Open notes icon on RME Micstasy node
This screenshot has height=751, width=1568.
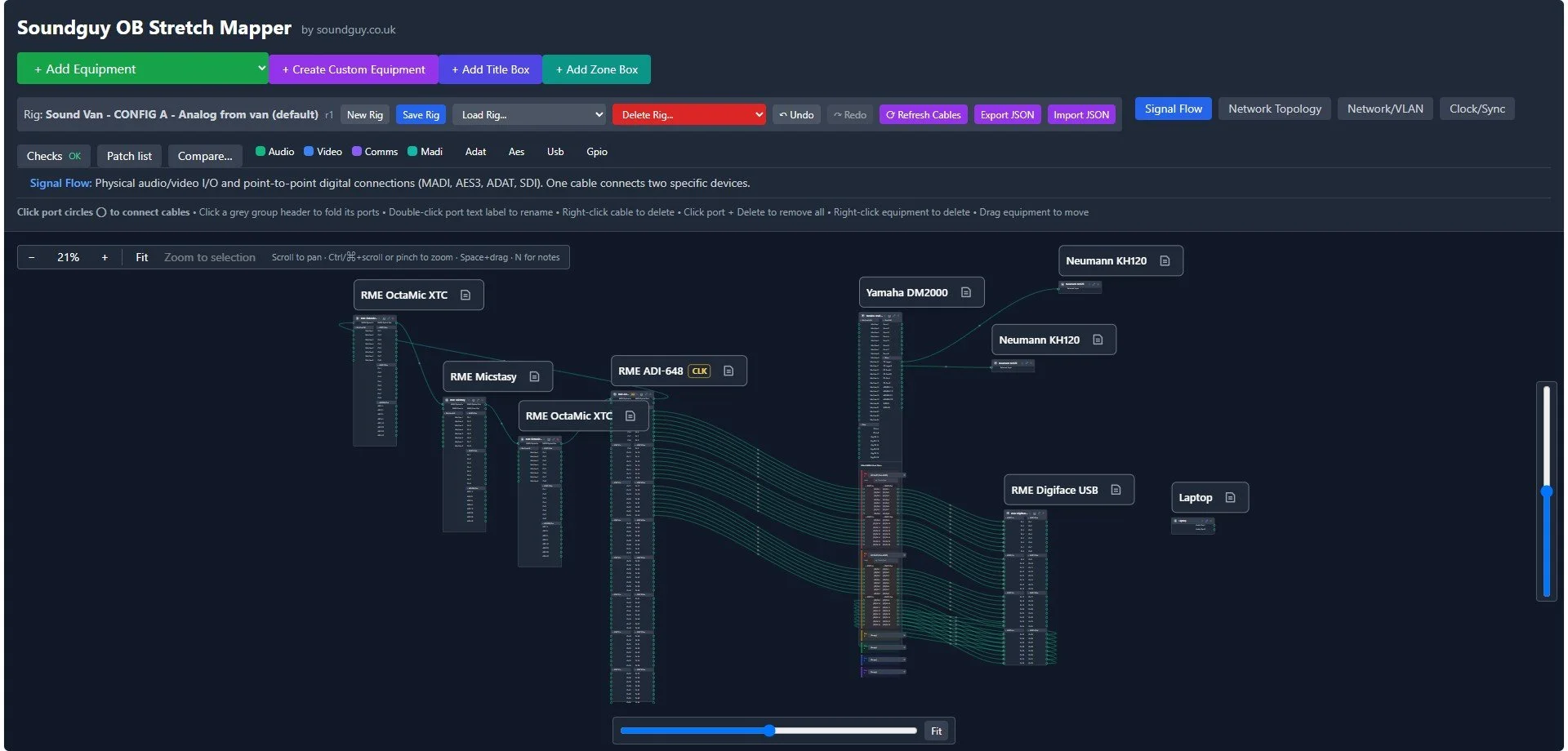point(535,376)
